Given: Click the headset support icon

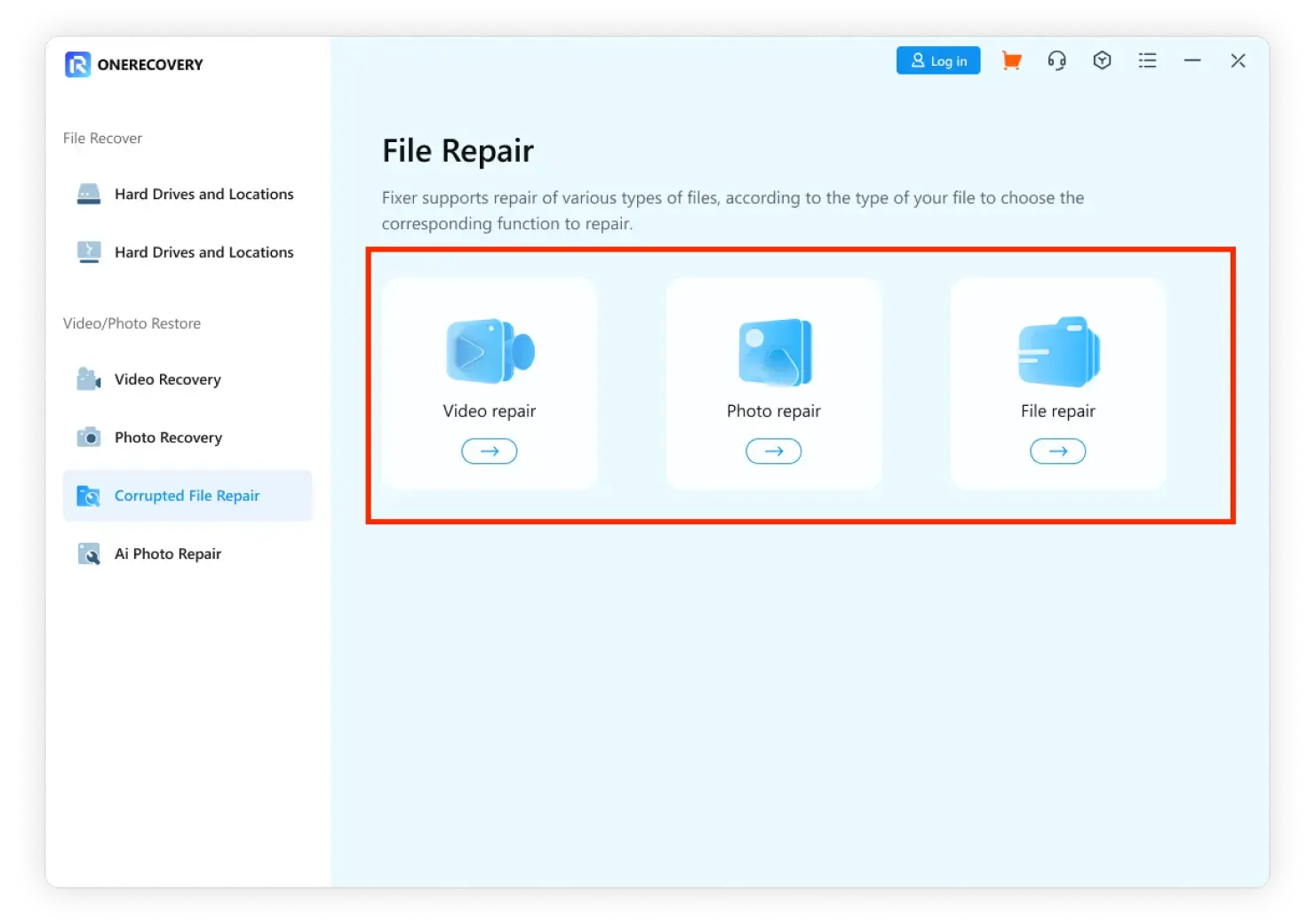Looking at the screenshot, I should (1056, 60).
